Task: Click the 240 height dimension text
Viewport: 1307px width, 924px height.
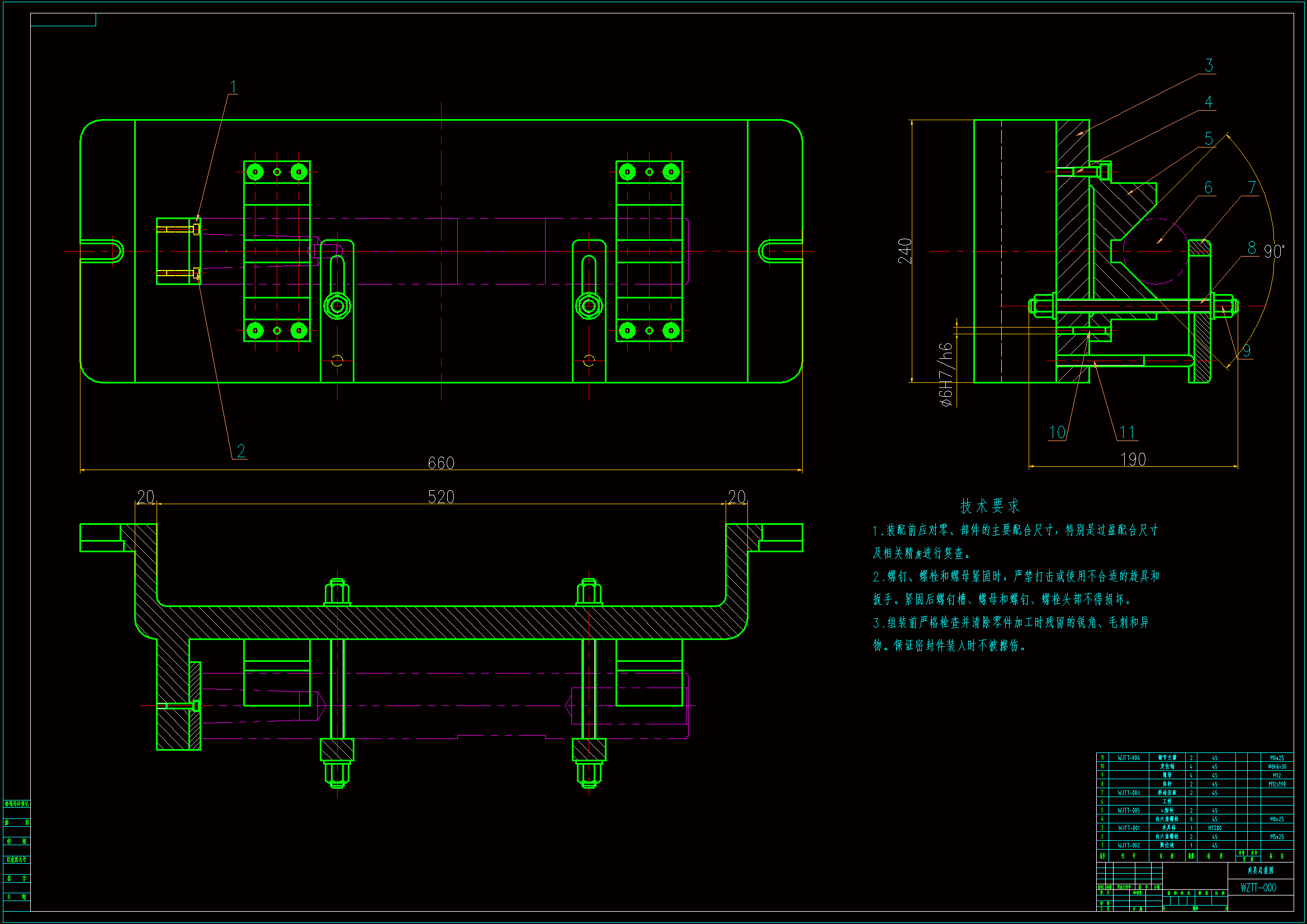Action: [x=905, y=251]
